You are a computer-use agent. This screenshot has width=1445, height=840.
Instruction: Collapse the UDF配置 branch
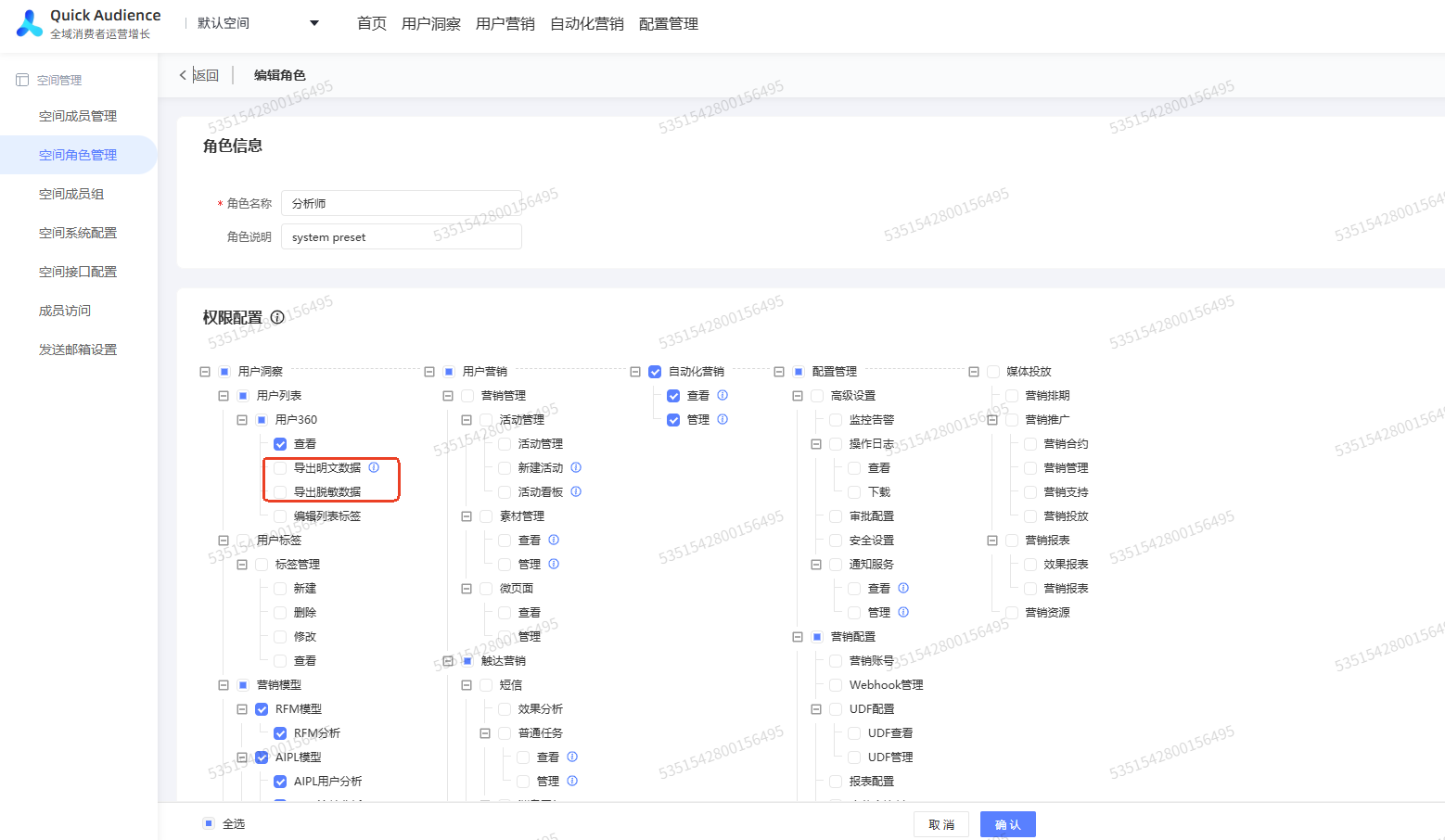[x=816, y=709]
